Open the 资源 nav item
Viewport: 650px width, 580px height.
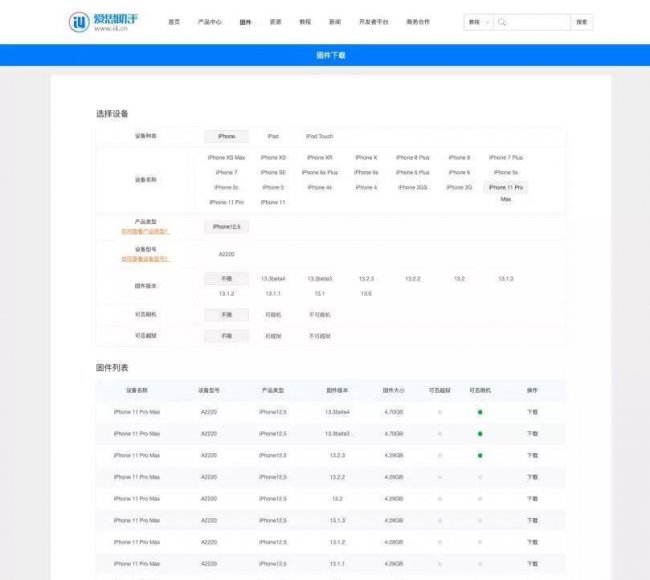pos(276,22)
